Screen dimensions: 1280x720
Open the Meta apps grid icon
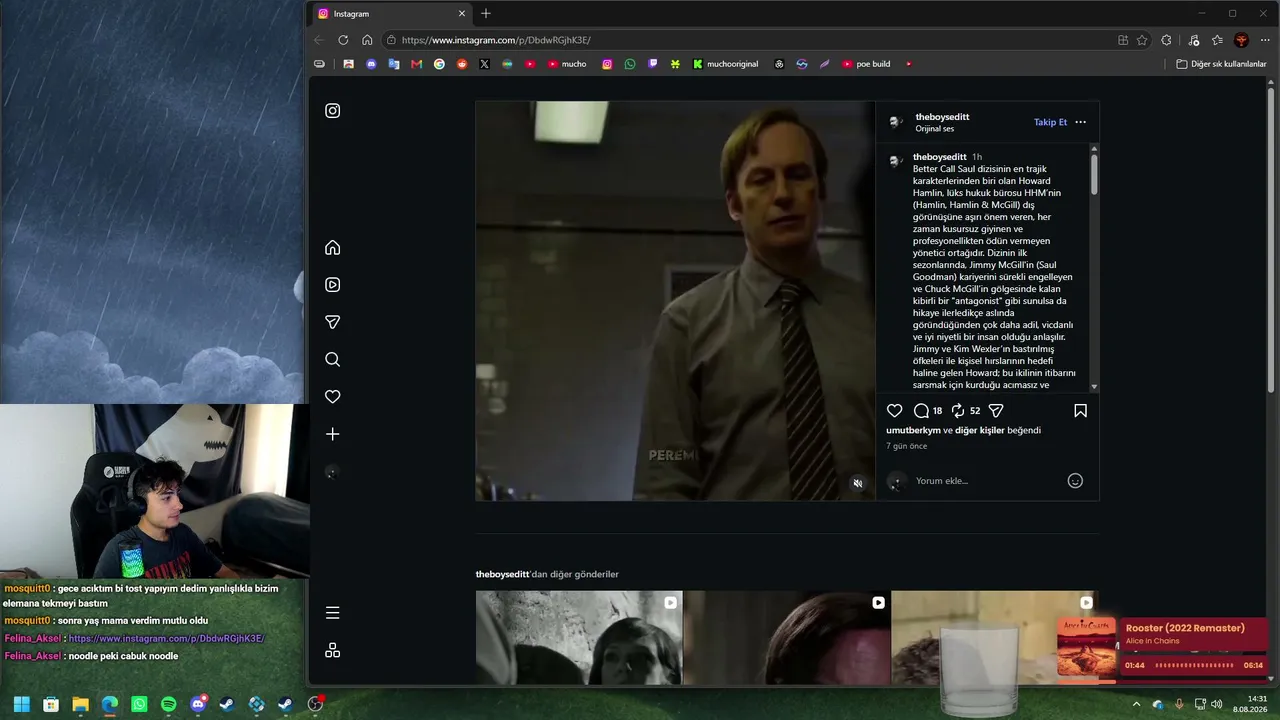point(333,650)
